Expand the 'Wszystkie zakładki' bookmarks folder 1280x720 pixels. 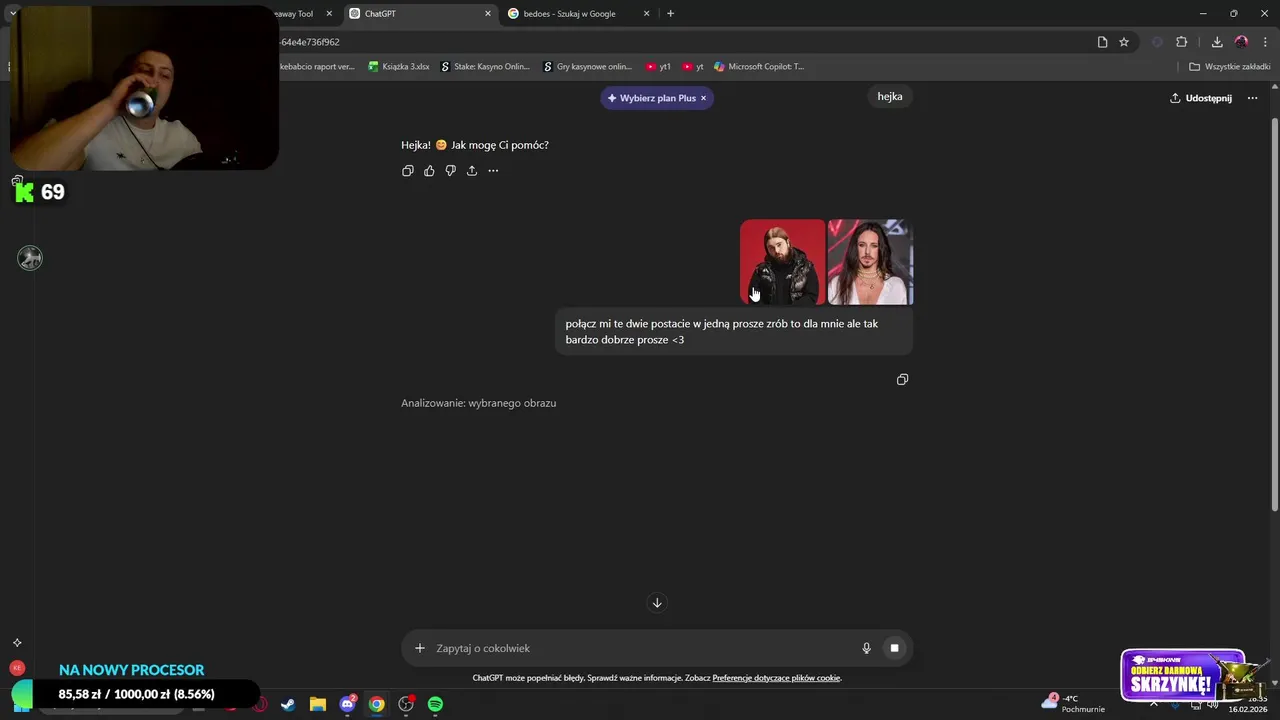(1230, 67)
